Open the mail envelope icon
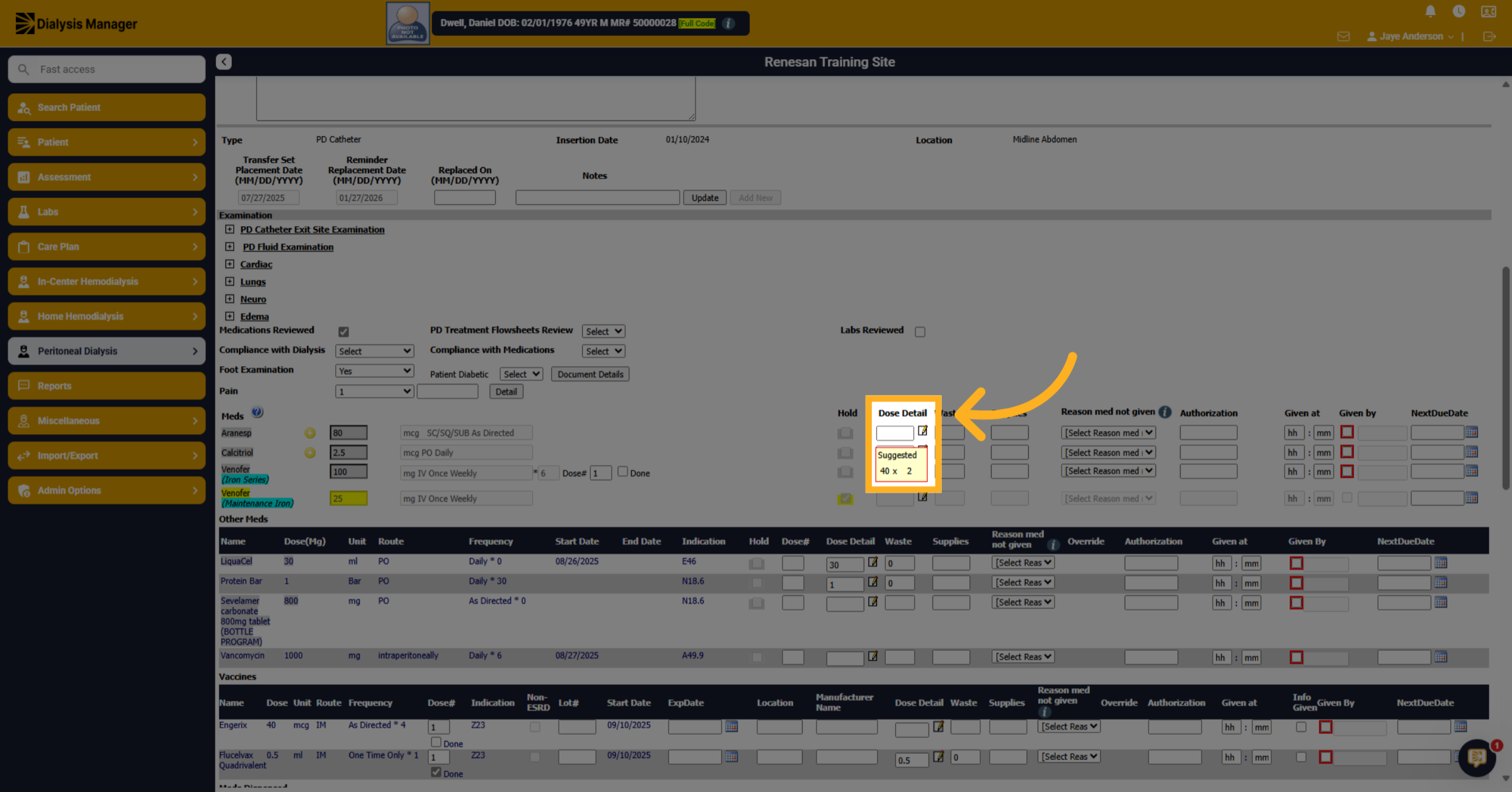 [1343, 37]
